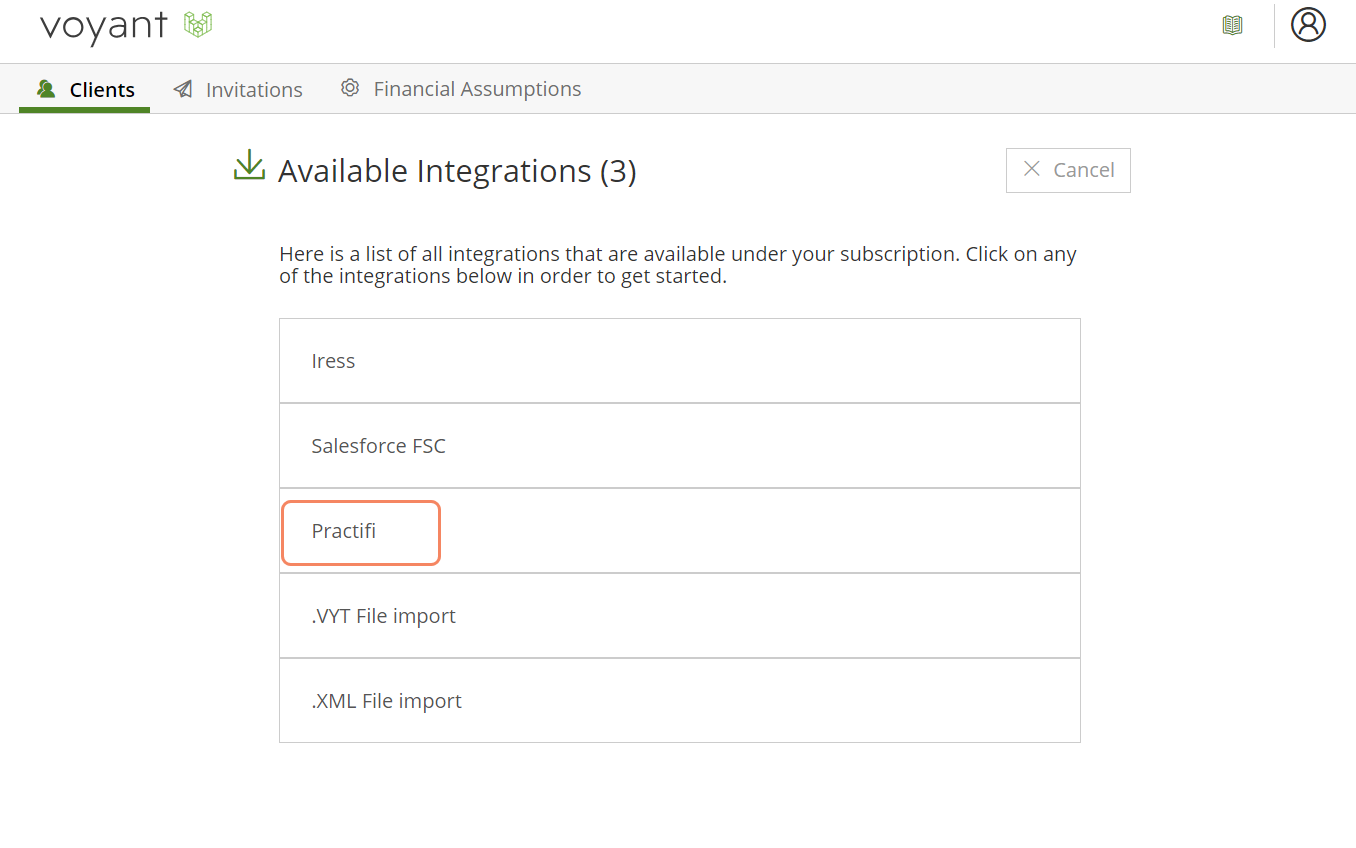Click the voyant wordmark logo text
Image resolution: width=1356 pixels, height=848 pixels.
(103, 26)
